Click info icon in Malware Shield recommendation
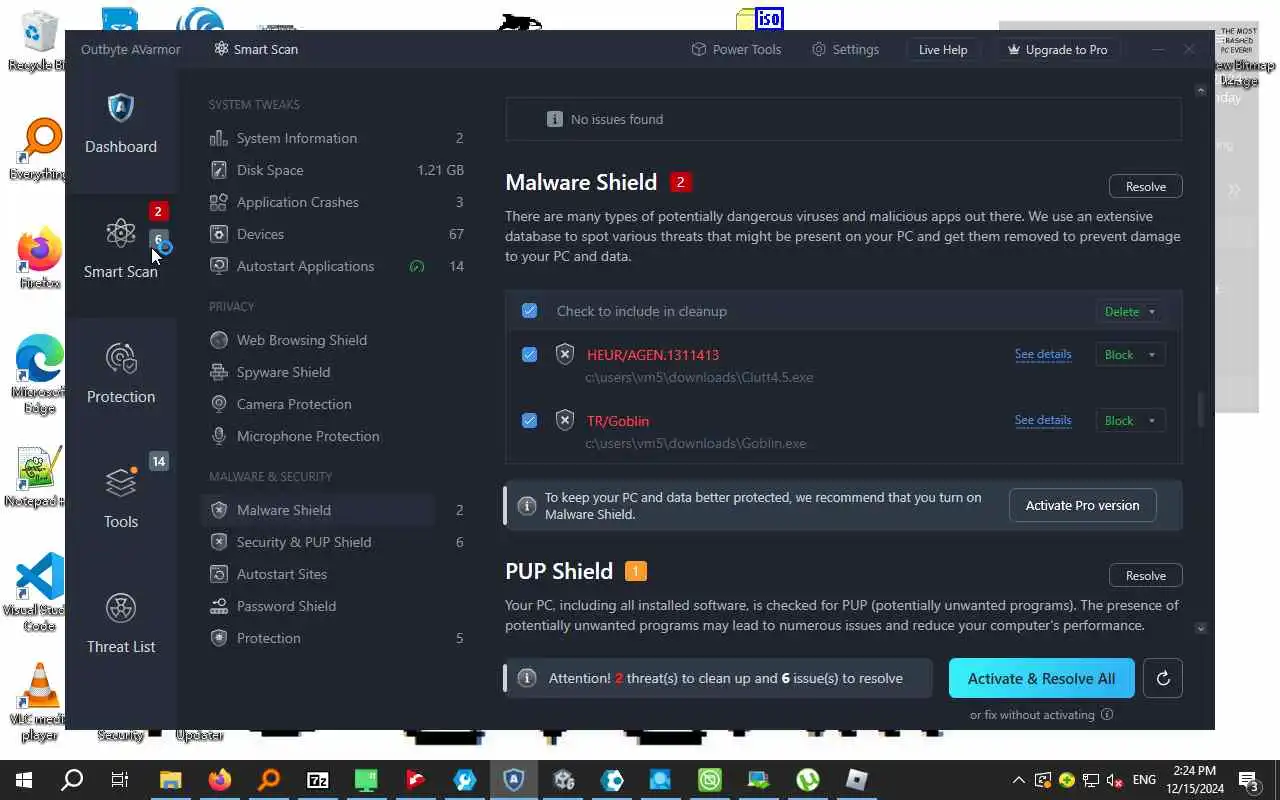 [x=527, y=506]
